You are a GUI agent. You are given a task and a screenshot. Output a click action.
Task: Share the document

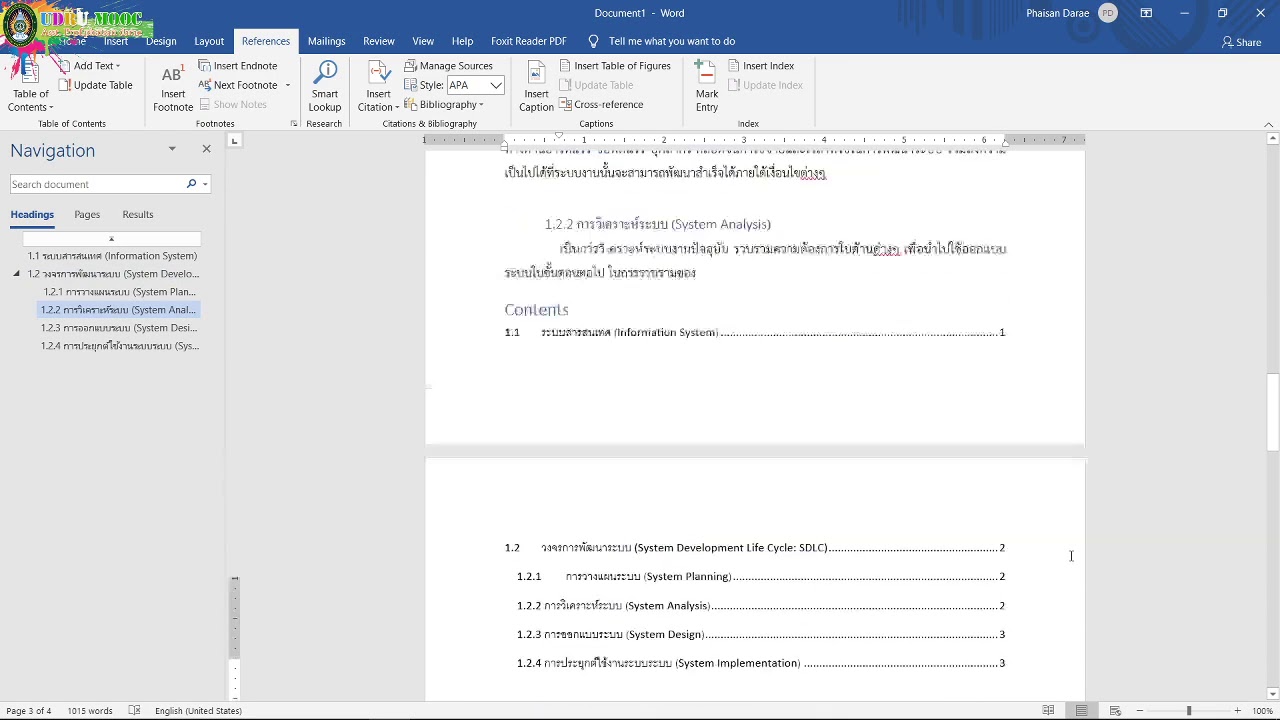click(1241, 42)
